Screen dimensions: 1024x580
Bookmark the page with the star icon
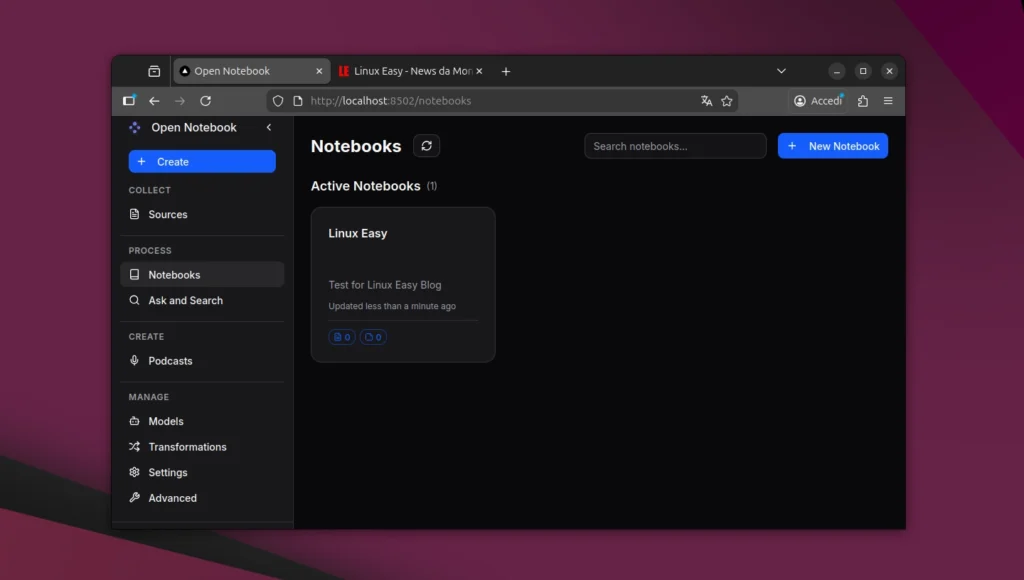[x=727, y=101]
